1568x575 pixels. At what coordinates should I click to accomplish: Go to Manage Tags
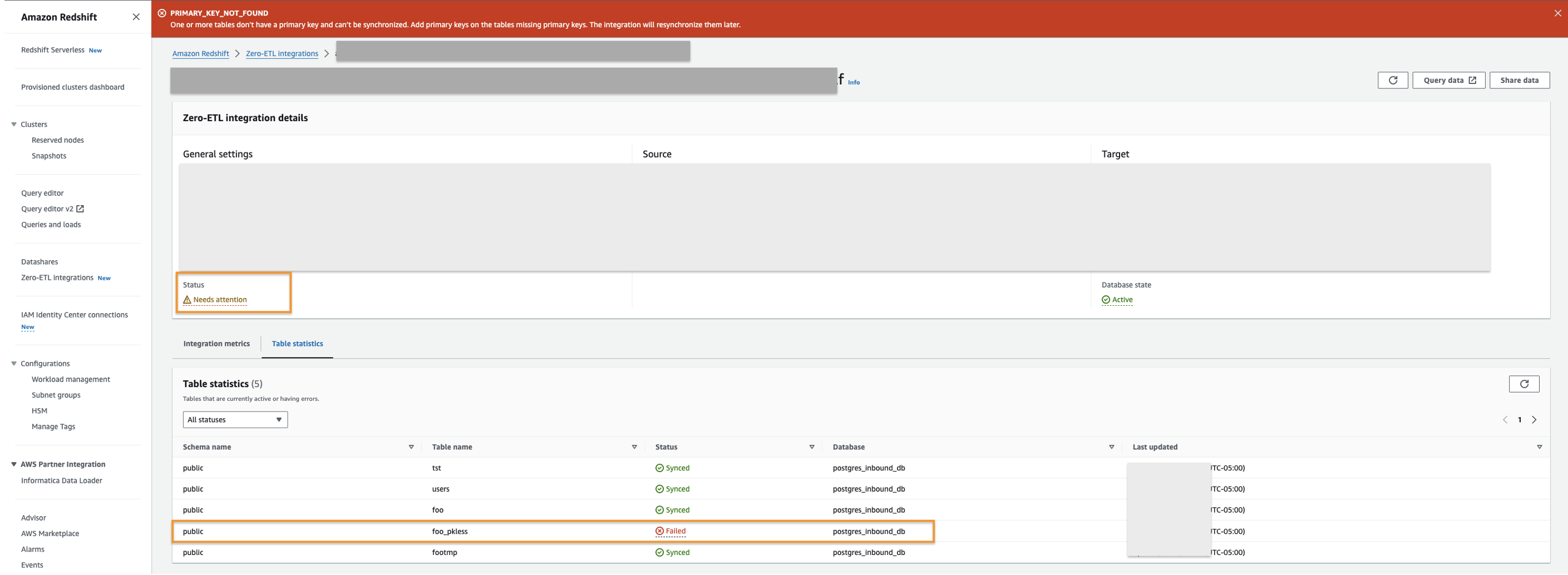coord(53,427)
